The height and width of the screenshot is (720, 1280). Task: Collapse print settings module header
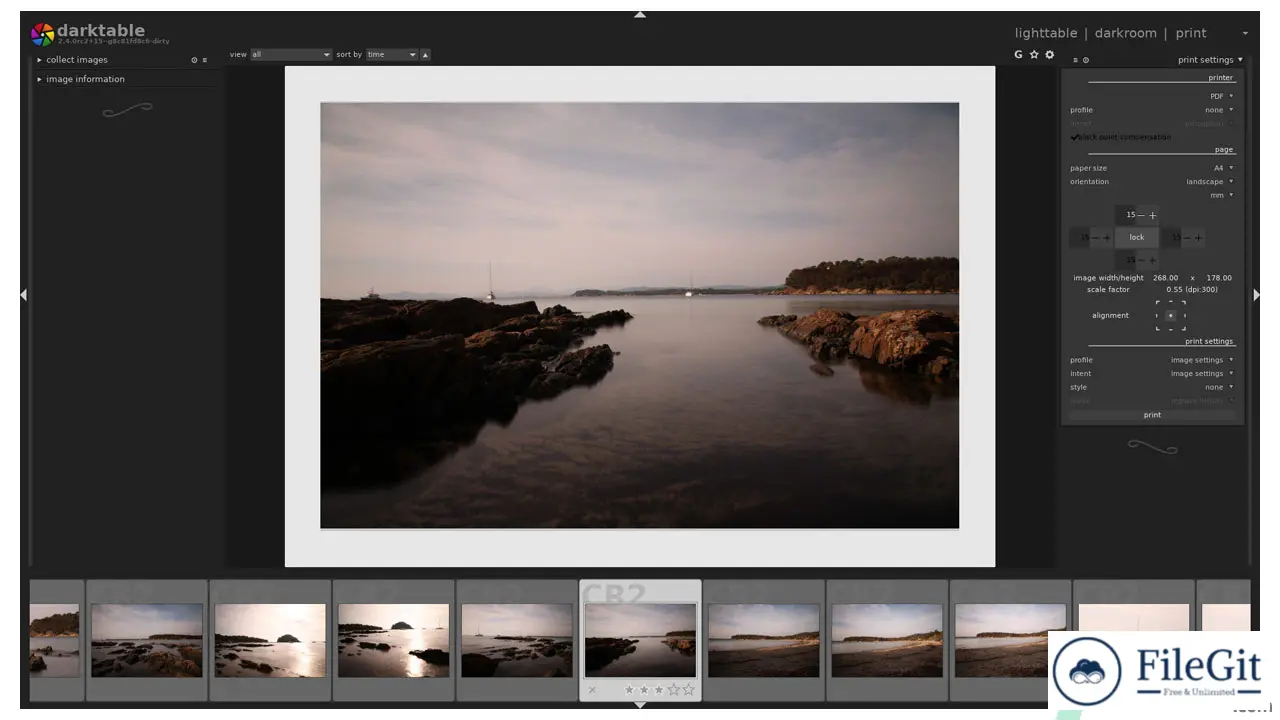1210,60
